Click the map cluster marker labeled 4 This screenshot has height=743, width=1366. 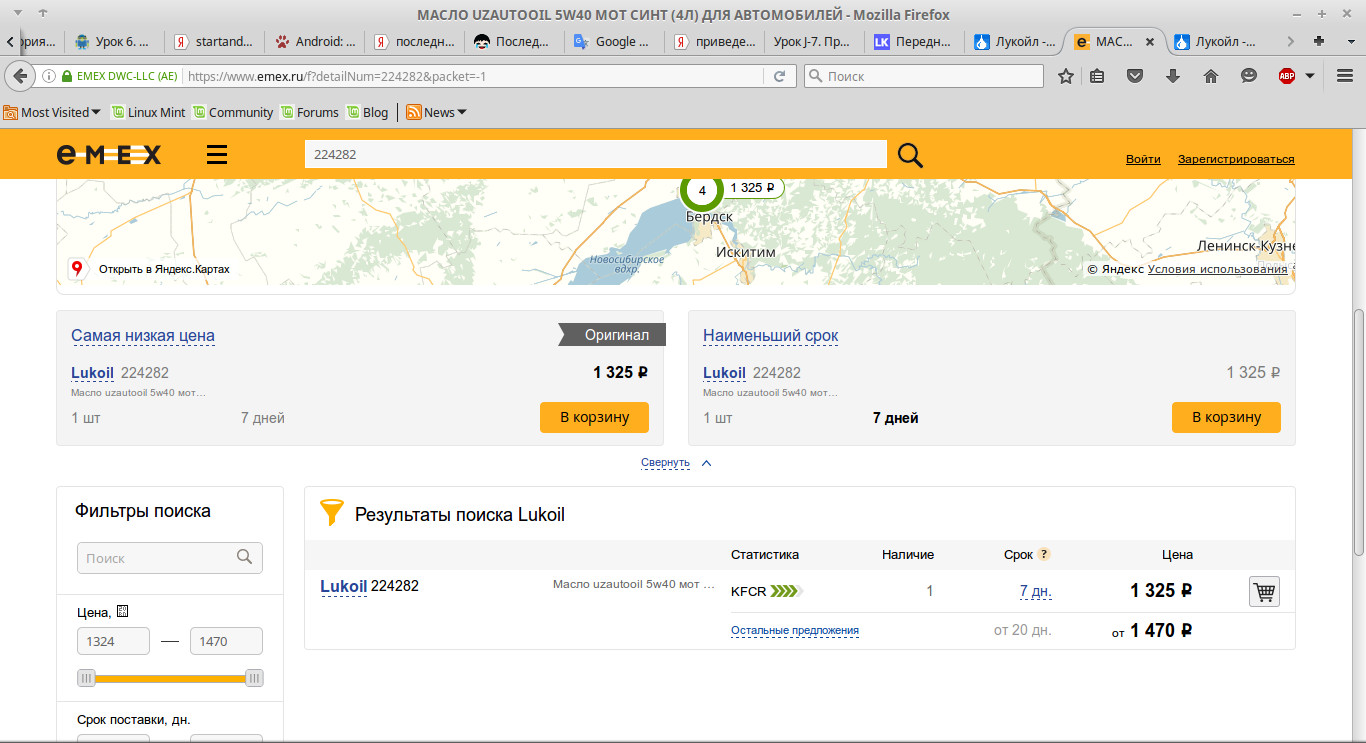702,190
